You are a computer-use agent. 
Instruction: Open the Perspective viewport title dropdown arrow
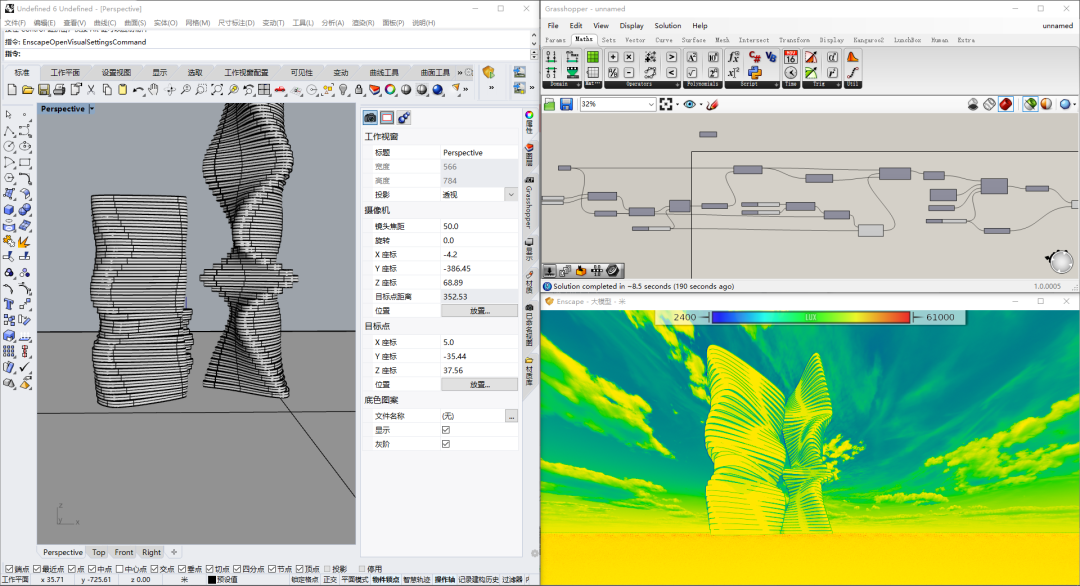(x=92, y=109)
